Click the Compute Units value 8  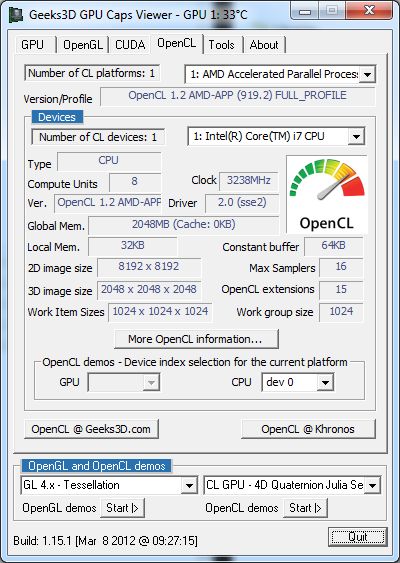(x=135, y=182)
